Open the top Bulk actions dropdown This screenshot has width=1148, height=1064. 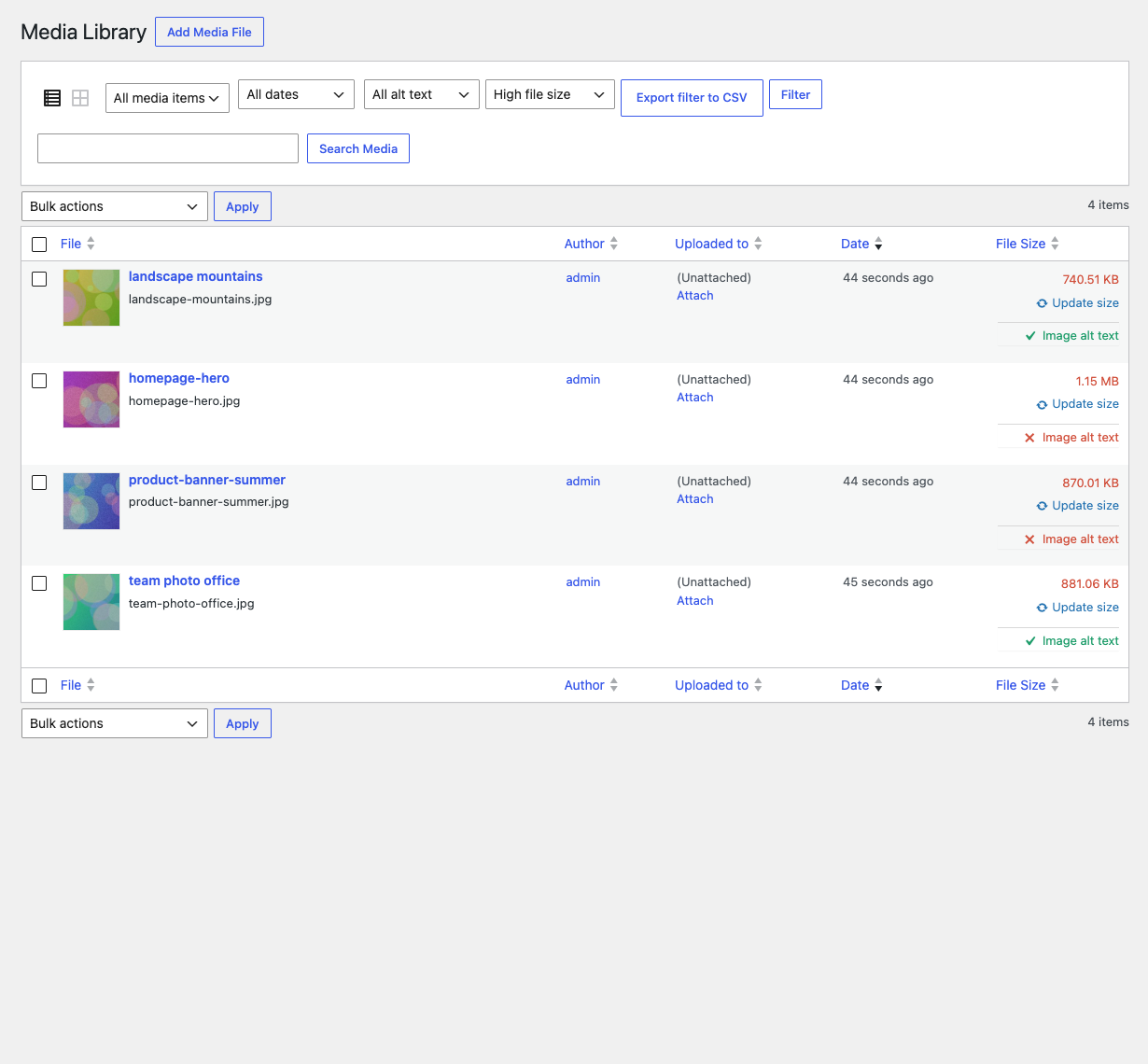tap(114, 206)
